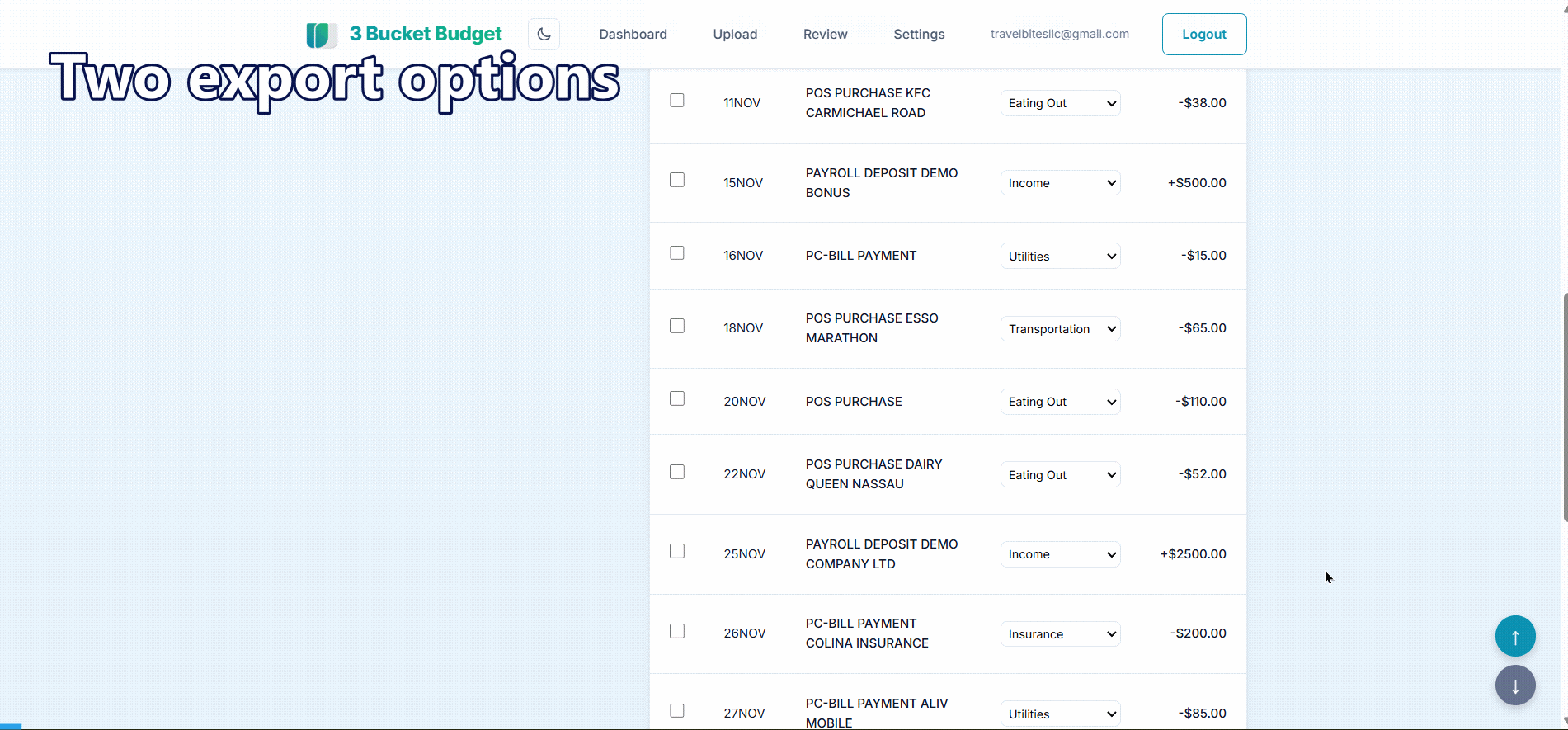
Task: Click the page vertical scrollbar thumb
Action: coord(1564,406)
